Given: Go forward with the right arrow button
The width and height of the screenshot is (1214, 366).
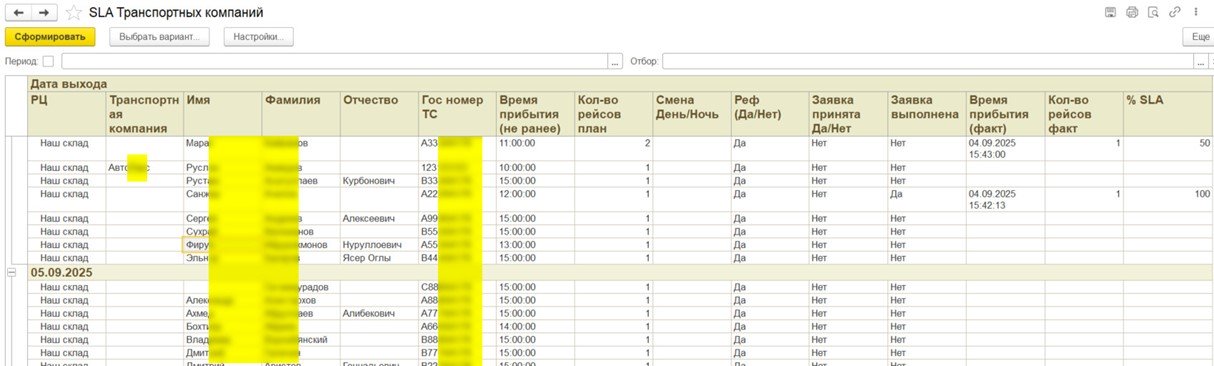Looking at the screenshot, I should [x=44, y=13].
